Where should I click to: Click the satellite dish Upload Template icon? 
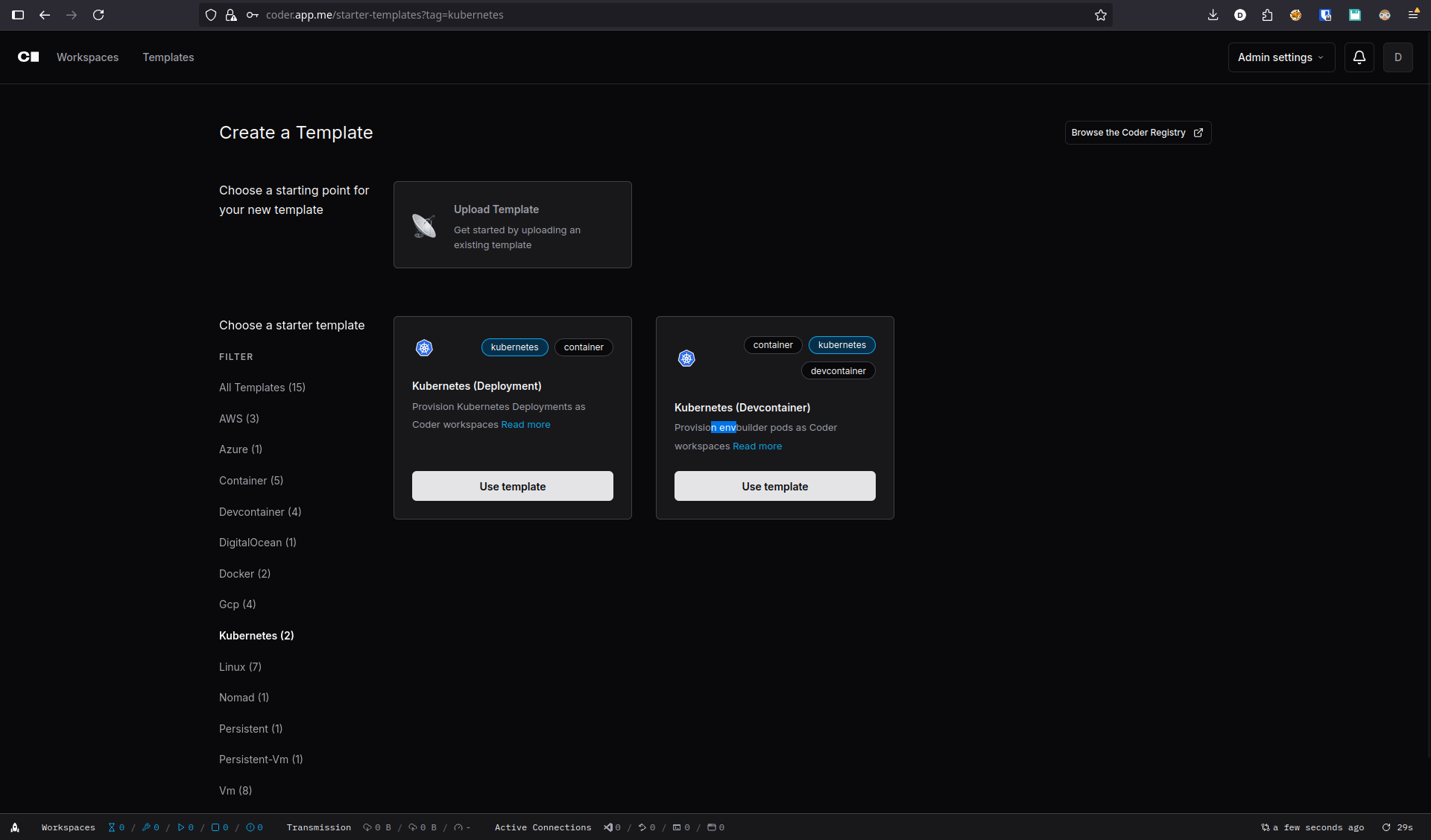point(424,224)
